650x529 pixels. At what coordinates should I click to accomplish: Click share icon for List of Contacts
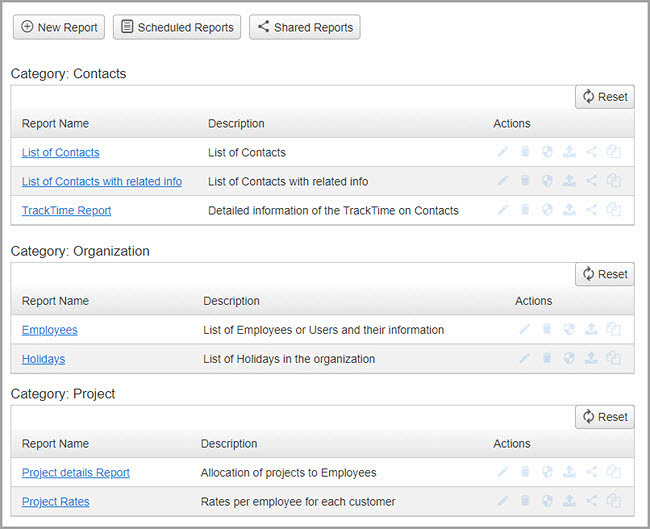[591, 153]
